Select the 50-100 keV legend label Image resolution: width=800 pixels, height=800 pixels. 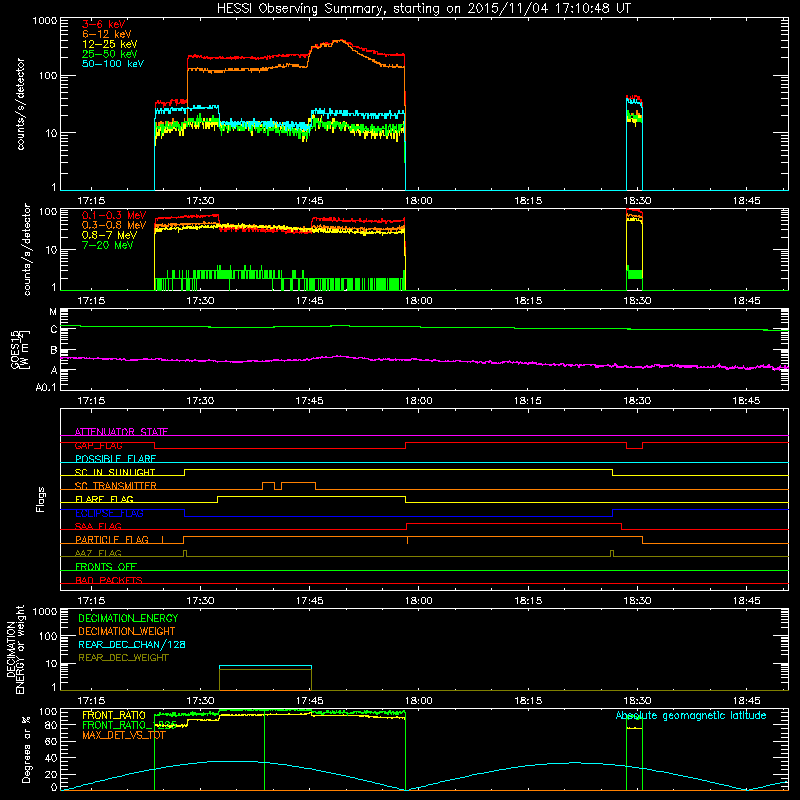pyautogui.click(x=113, y=64)
